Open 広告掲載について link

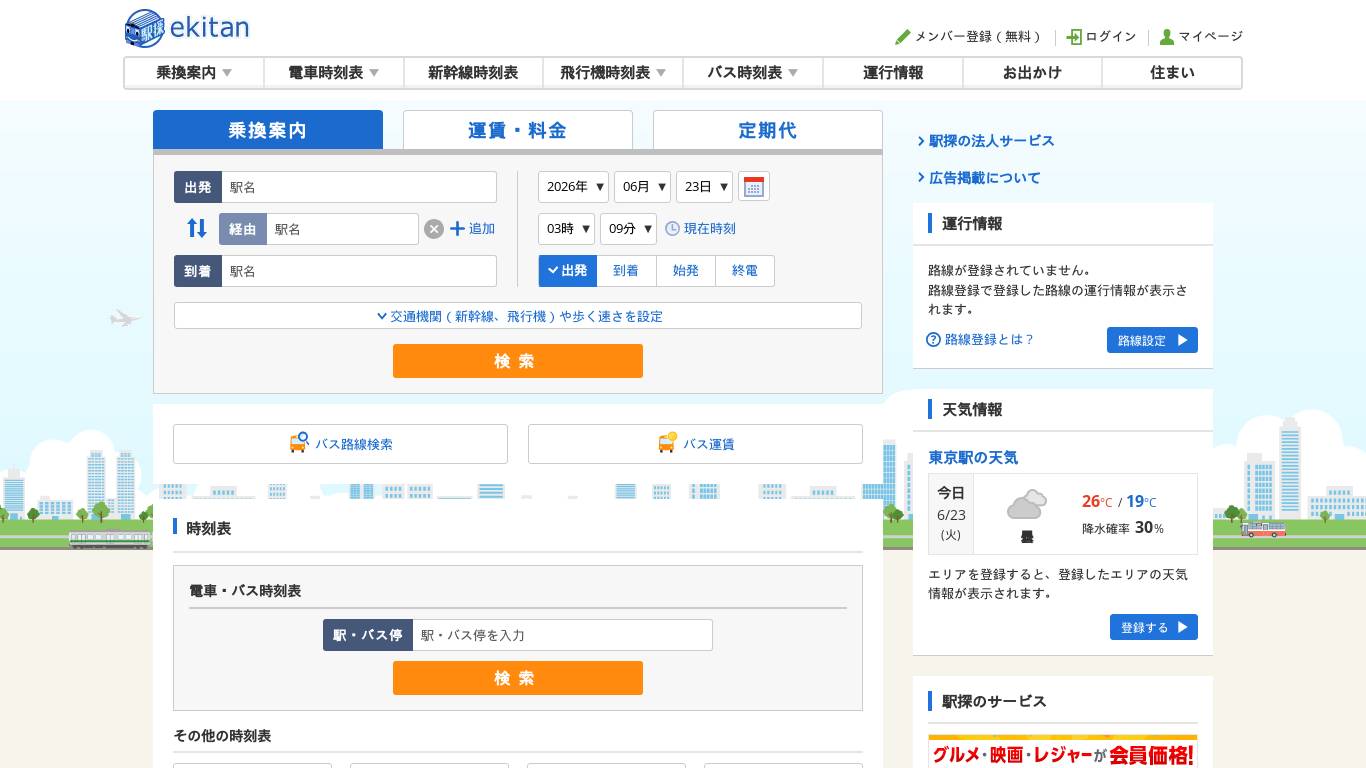tap(984, 178)
